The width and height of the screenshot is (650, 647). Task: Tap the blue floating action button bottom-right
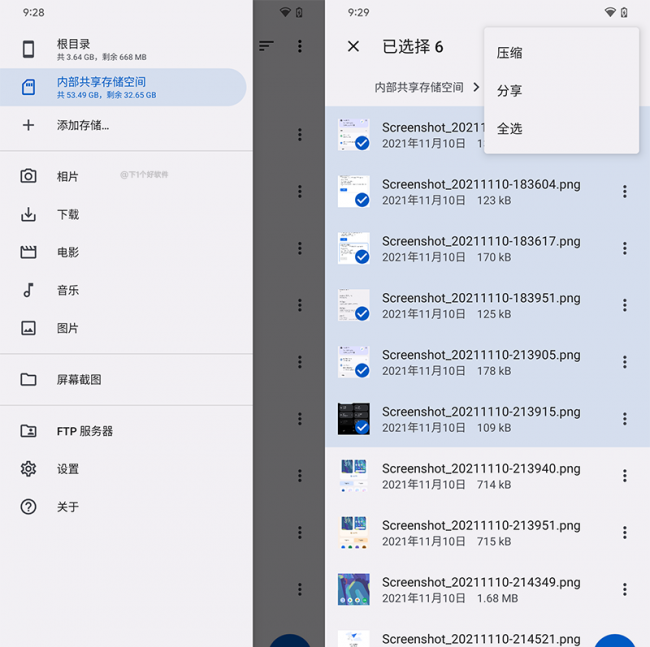pos(615,641)
